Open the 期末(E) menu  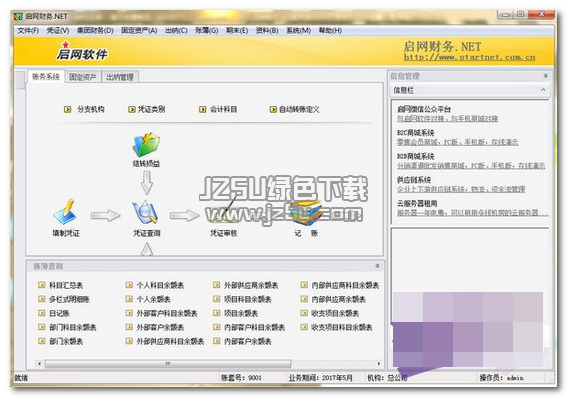point(237,31)
